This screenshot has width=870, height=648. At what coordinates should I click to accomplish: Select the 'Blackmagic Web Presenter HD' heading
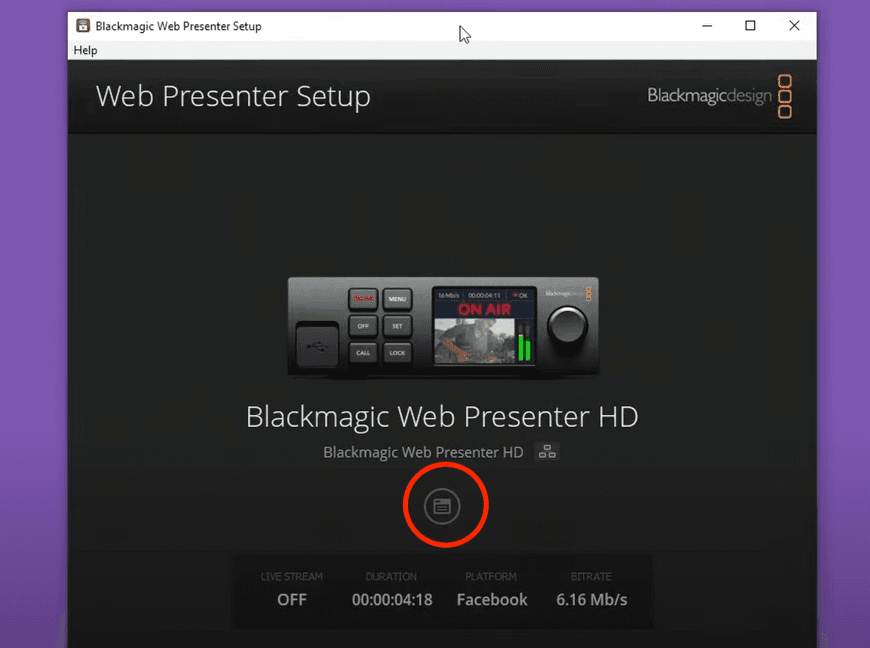point(442,417)
